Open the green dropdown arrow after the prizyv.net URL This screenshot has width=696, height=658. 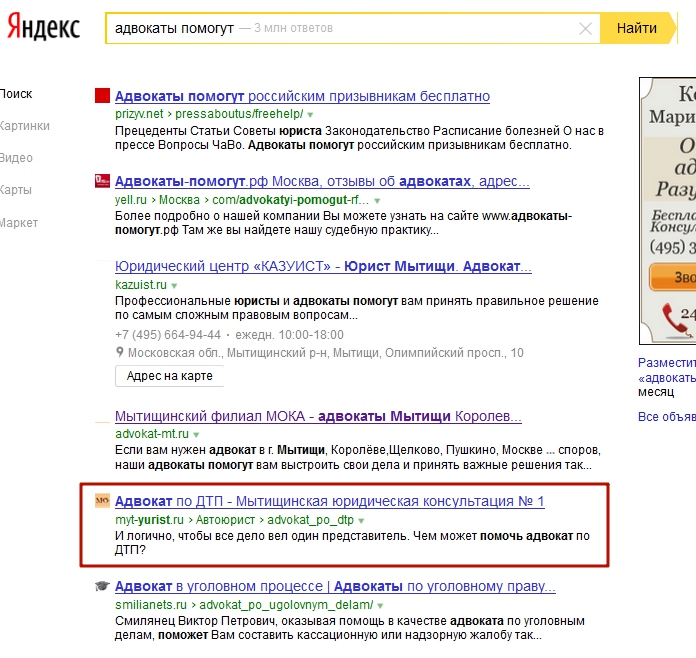pyautogui.click(x=310, y=115)
